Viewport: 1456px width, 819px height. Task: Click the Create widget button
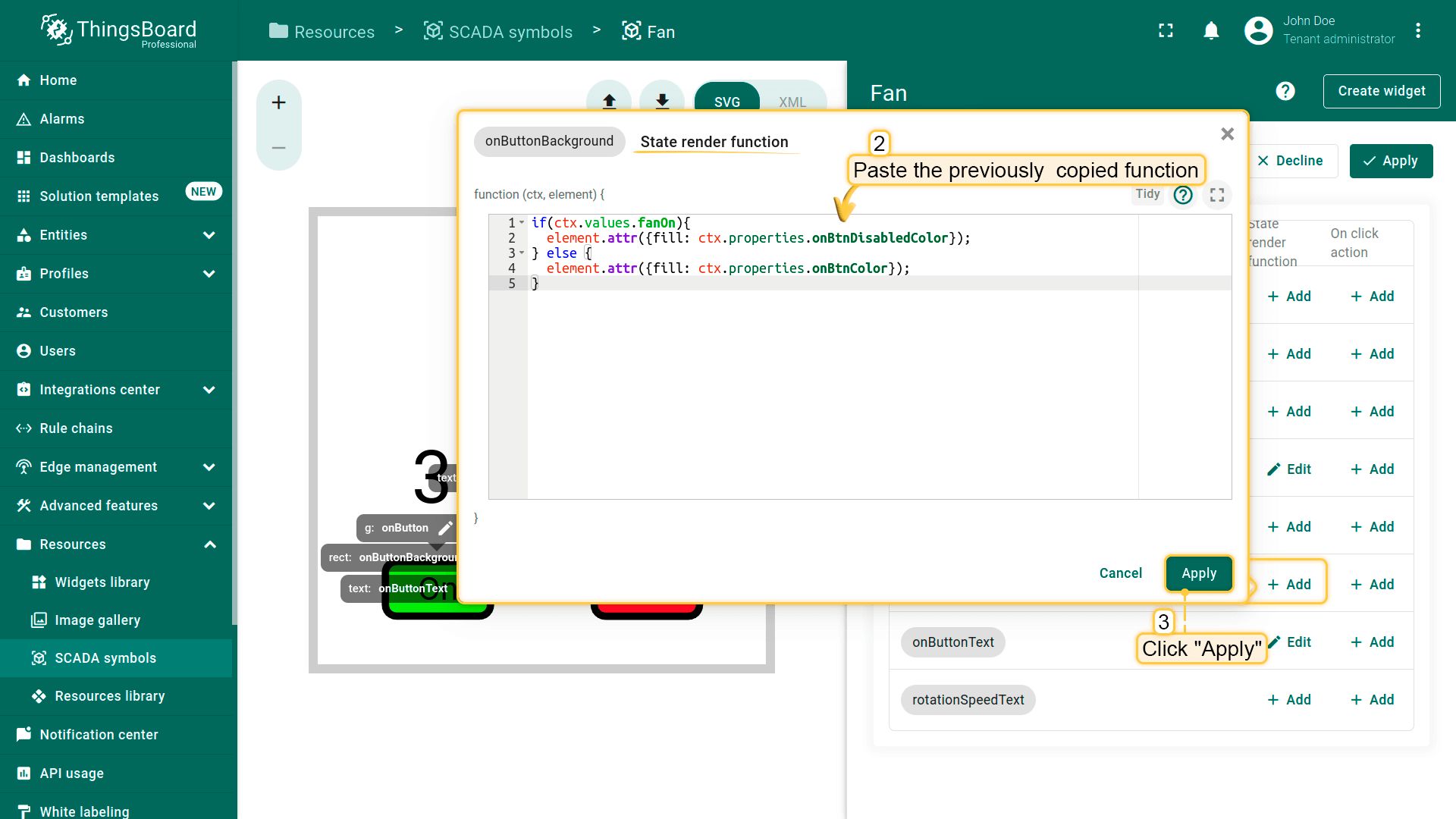click(x=1381, y=91)
